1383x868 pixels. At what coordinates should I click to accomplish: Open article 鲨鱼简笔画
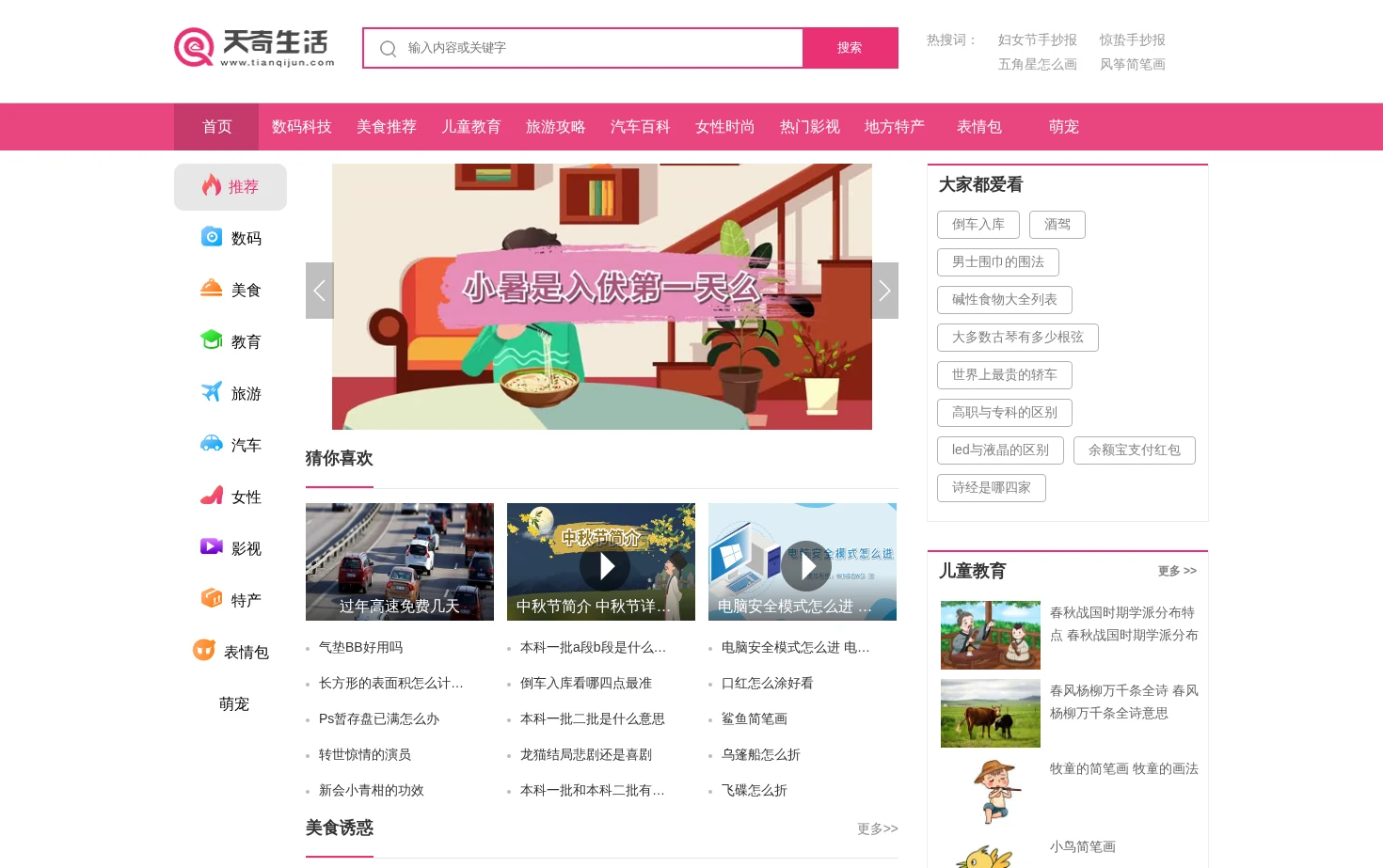tap(754, 718)
